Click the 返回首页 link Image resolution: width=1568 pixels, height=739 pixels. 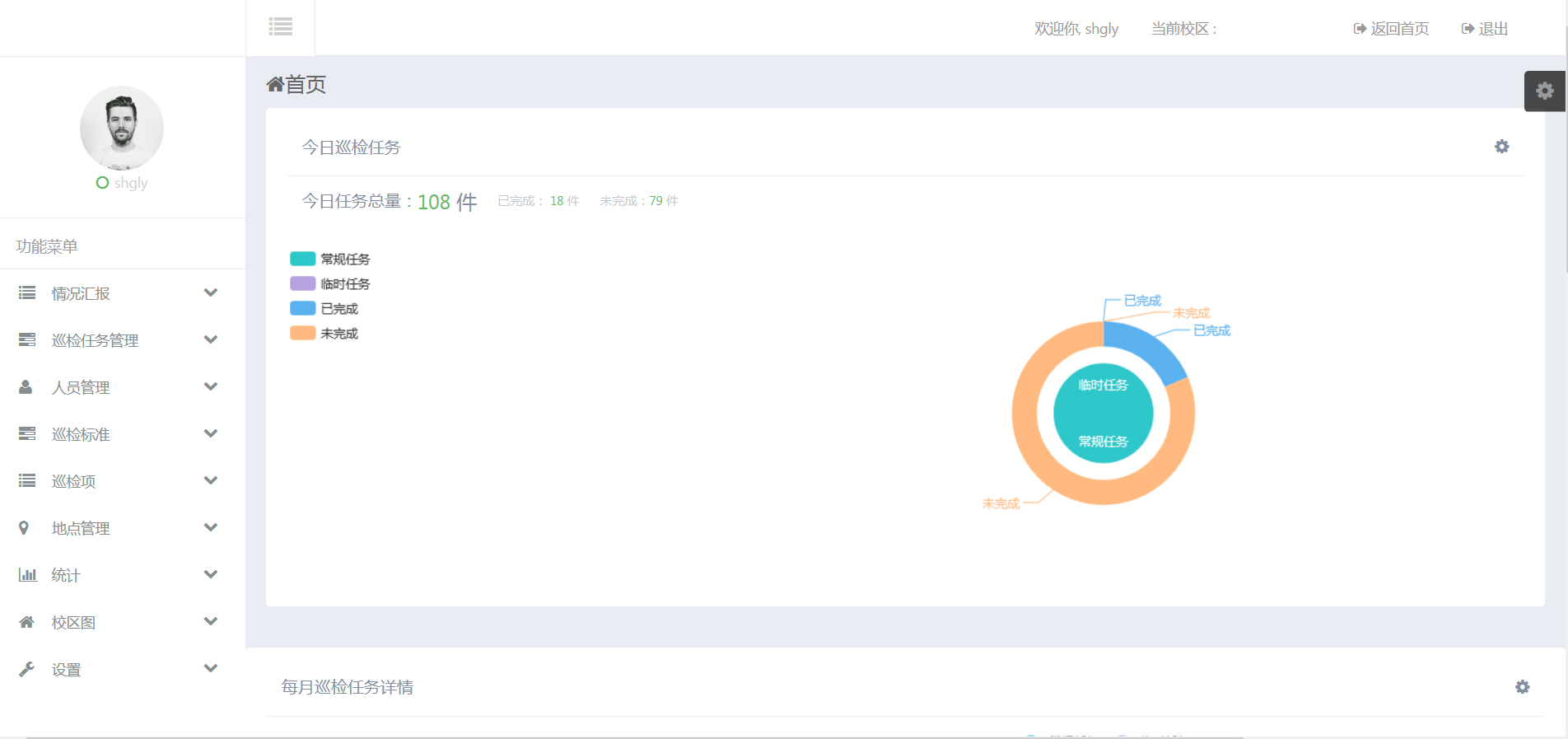click(1391, 29)
